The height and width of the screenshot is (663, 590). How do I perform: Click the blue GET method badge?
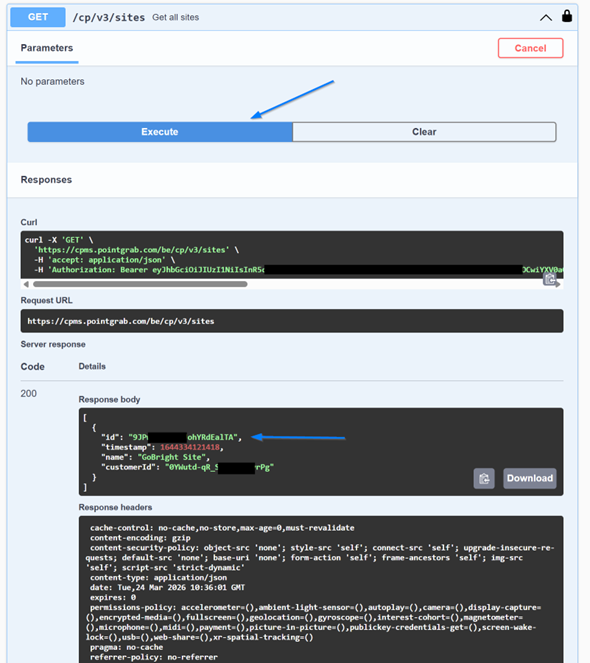[38, 17]
